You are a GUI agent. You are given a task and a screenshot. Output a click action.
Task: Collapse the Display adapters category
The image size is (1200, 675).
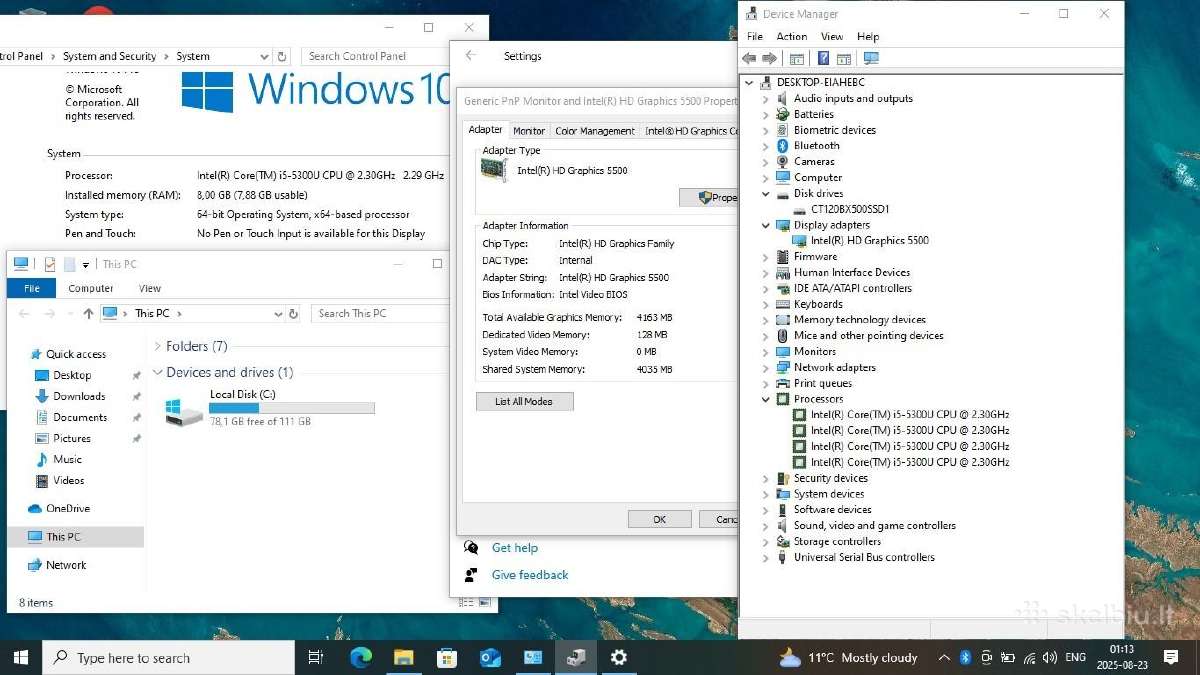point(766,225)
